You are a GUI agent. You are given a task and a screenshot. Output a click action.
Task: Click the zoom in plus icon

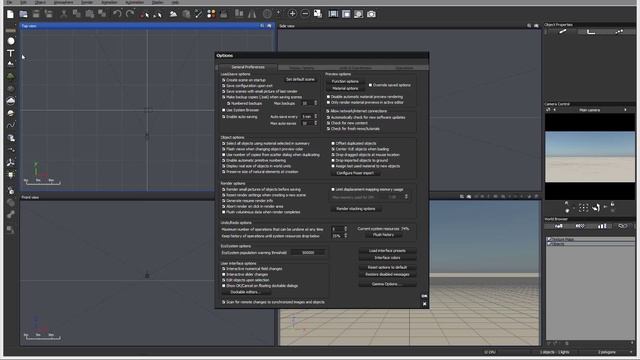coord(292,14)
